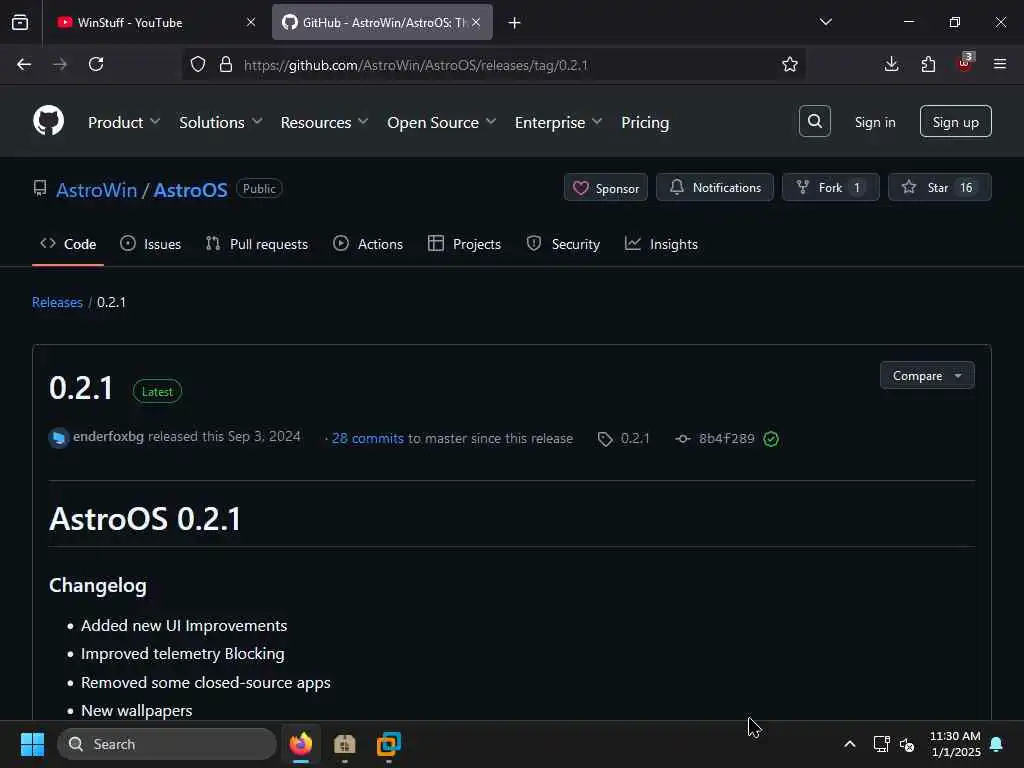Go forward one page
The height and width of the screenshot is (768, 1024).
tap(60, 65)
